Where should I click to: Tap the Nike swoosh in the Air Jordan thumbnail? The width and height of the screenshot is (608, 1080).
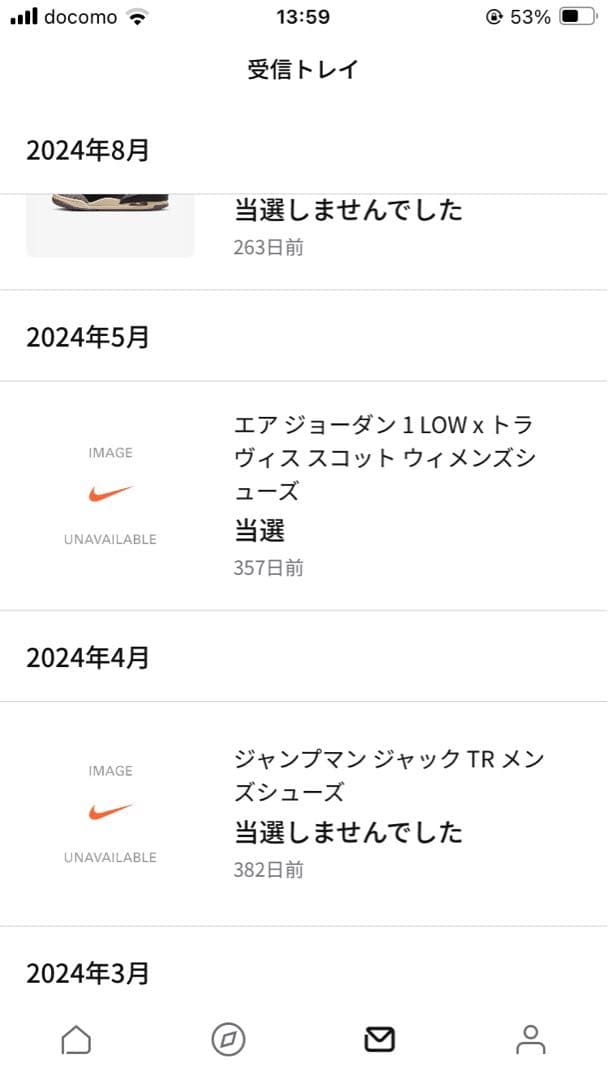coord(110,496)
